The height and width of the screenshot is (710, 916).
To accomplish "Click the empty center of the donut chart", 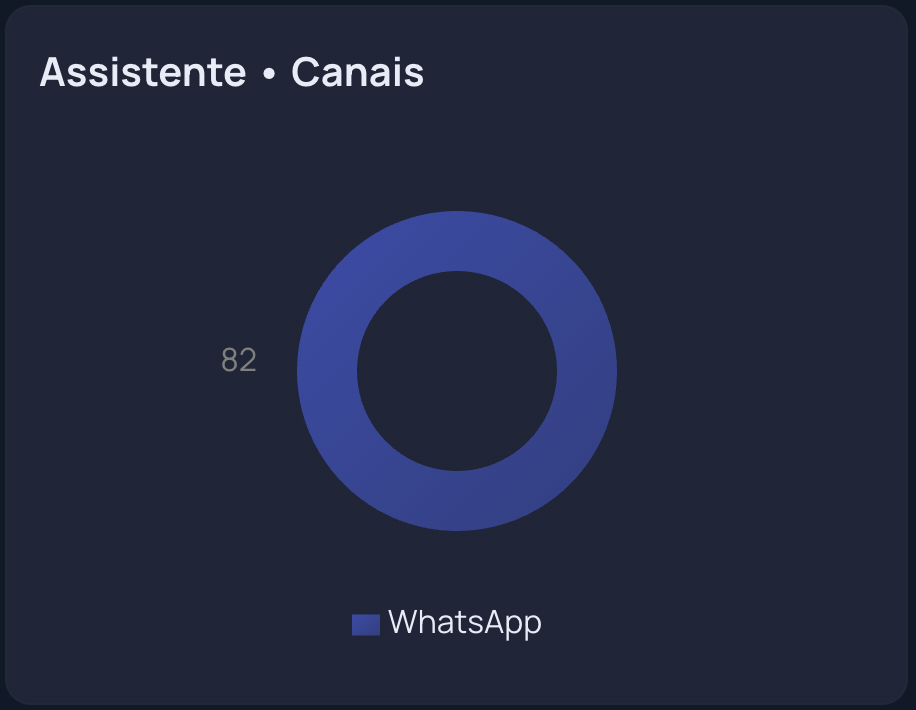I will coord(457,371).
